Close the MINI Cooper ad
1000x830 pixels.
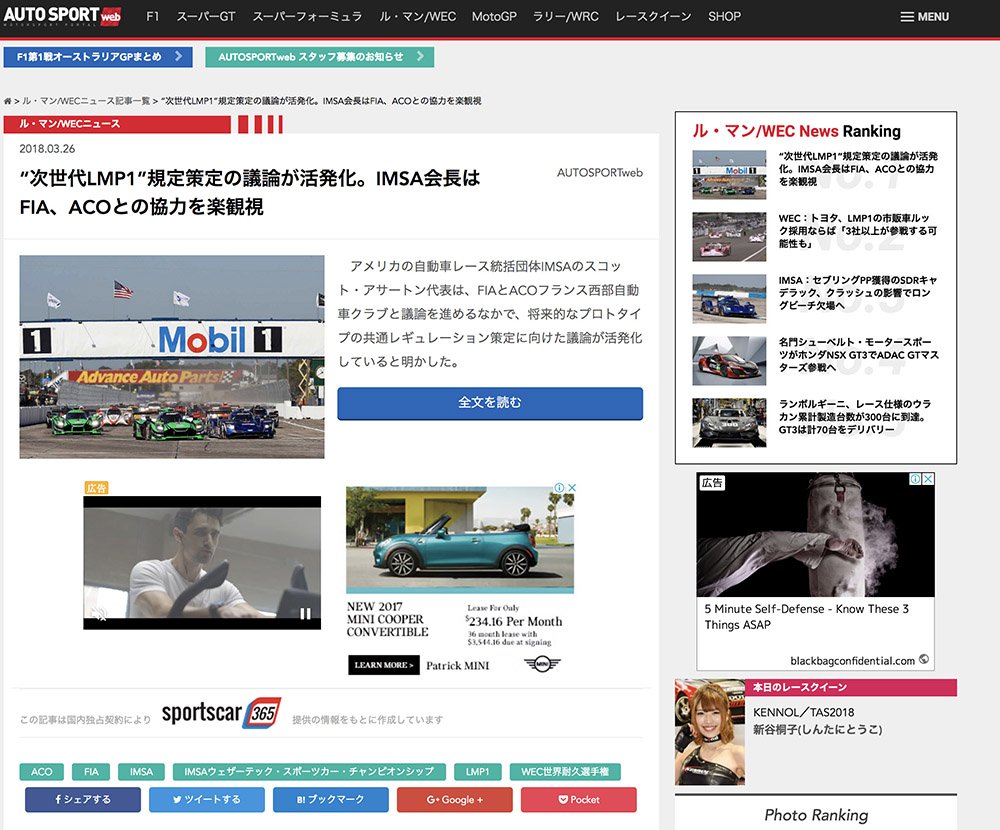click(x=572, y=487)
